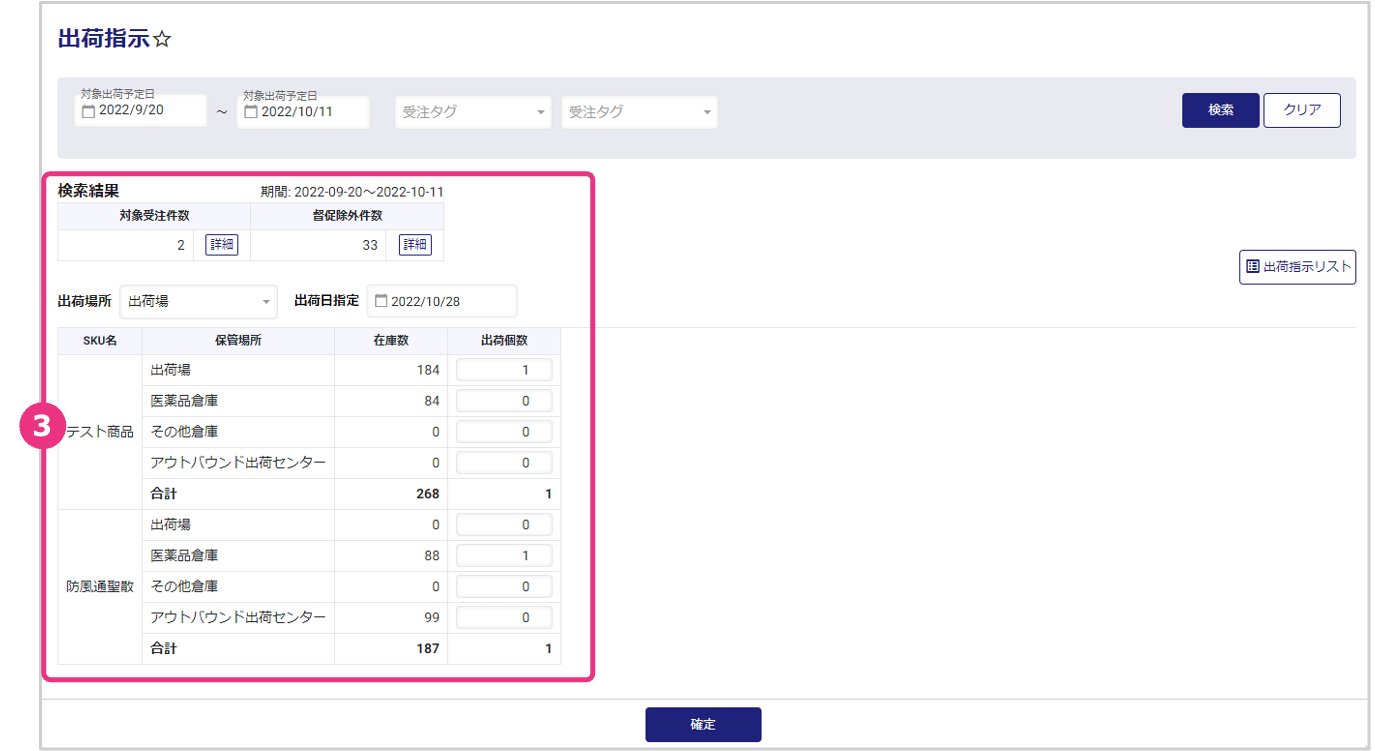
Task: Open 詳細 for 対象受注件数
Action: [222, 245]
